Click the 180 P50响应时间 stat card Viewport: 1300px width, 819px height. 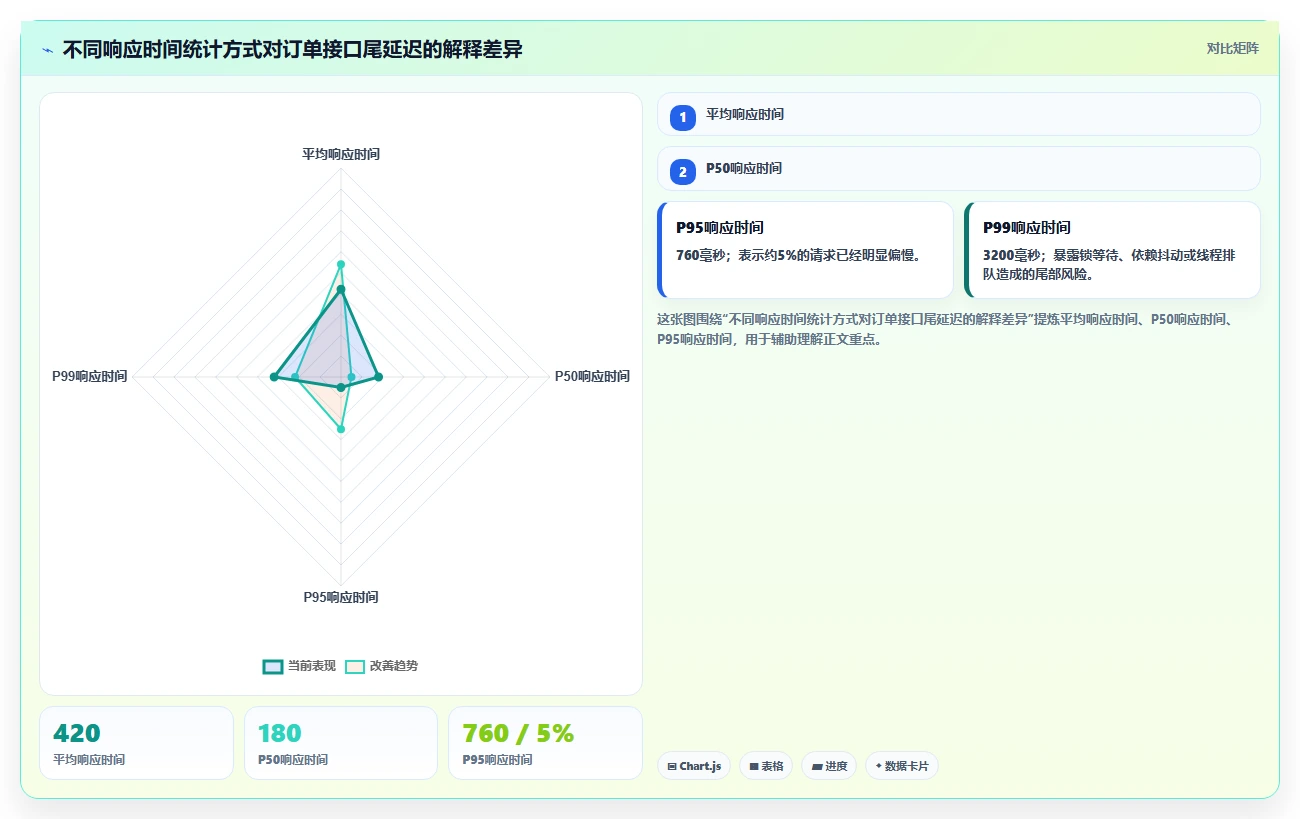pyautogui.click(x=341, y=743)
